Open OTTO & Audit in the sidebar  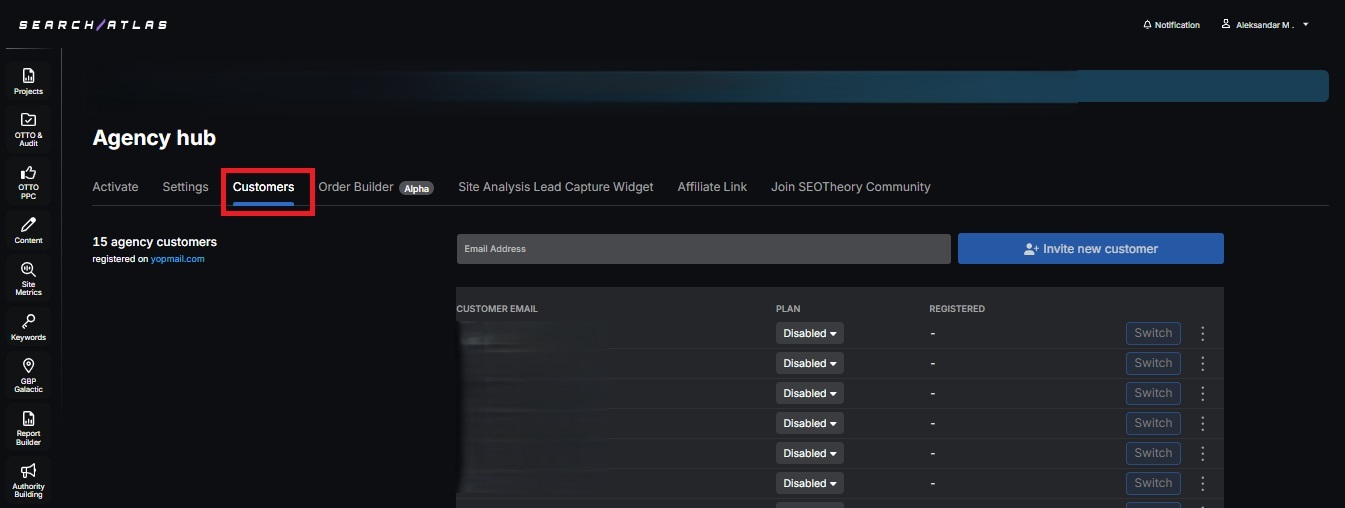click(28, 129)
